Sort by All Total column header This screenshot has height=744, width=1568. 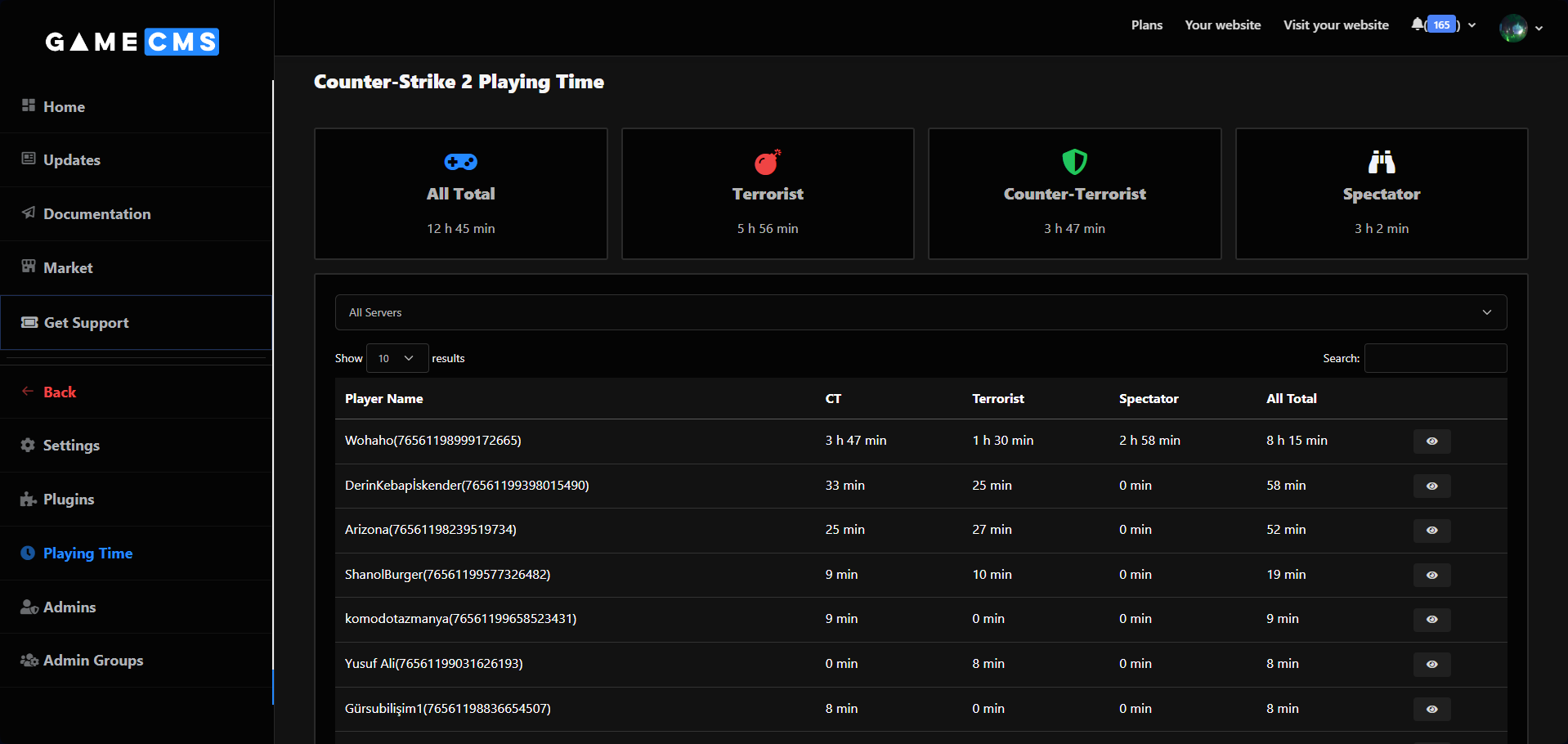(x=1292, y=398)
